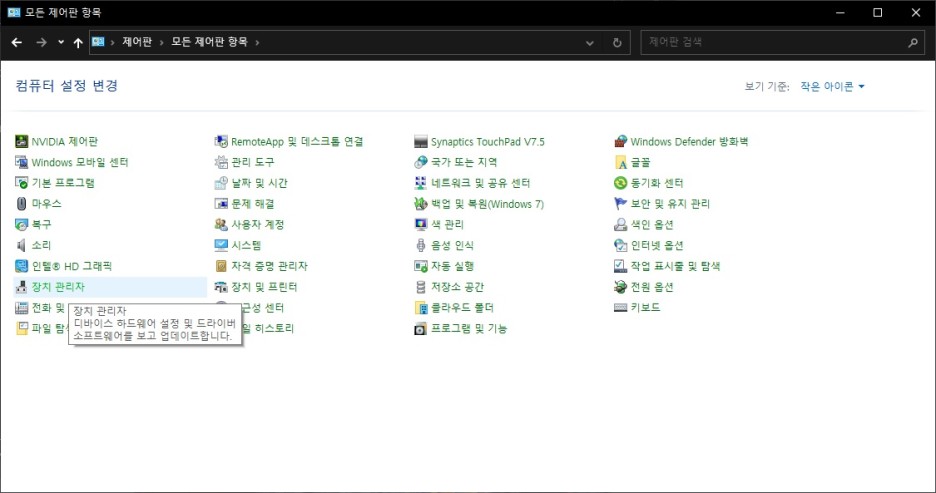Click the 소리 speaker icon
The width and height of the screenshot is (936, 493).
coord(21,245)
